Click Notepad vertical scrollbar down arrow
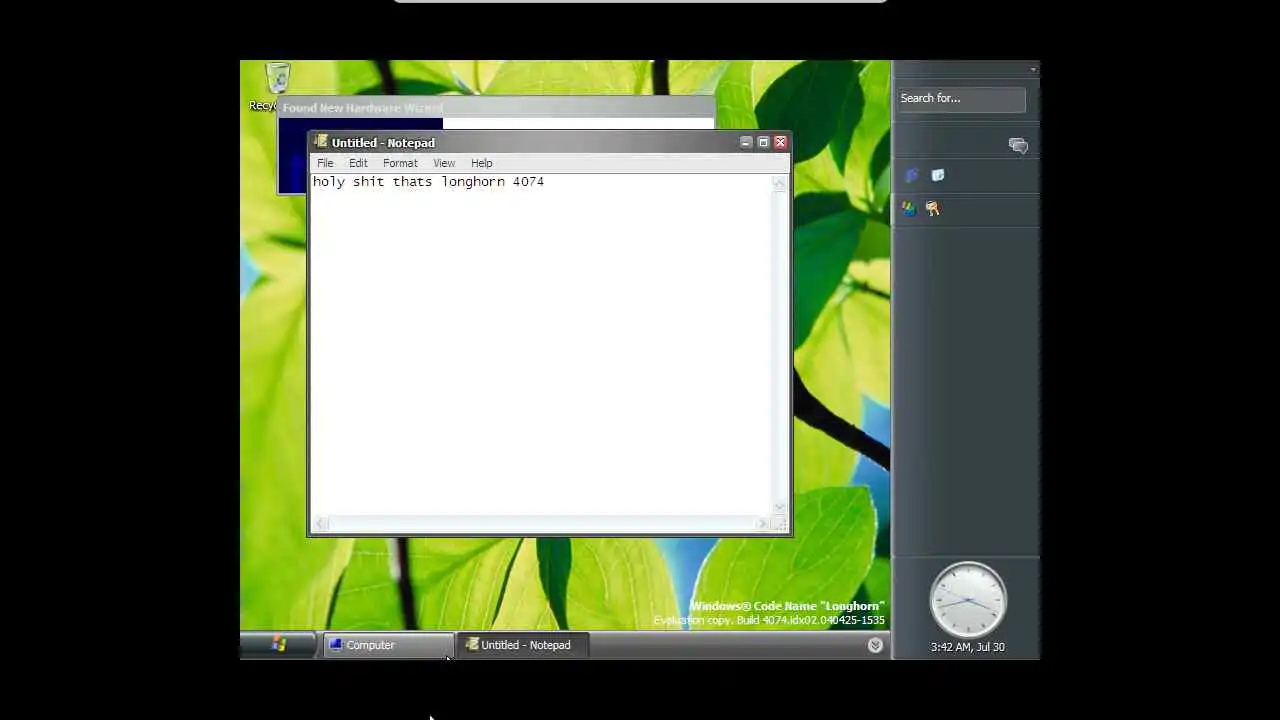Image resolution: width=1280 pixels, height=720 pixels. click(x=779, y=507)
